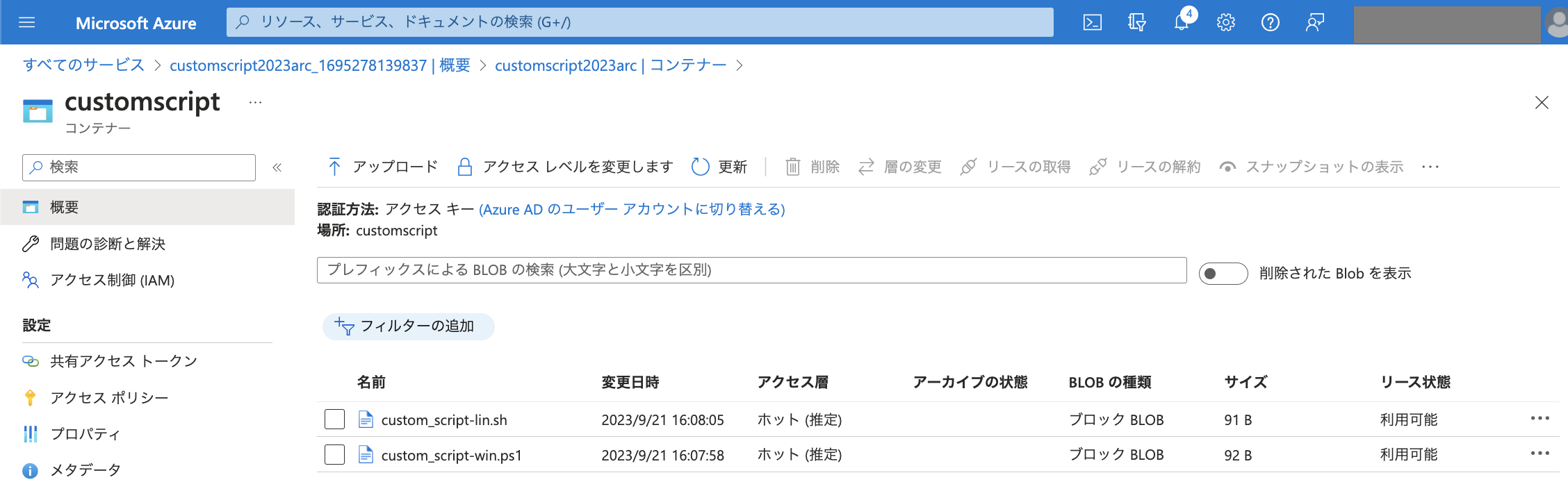
Task: Click リースの解約 toolbar button
Action: pos(1145,167)
